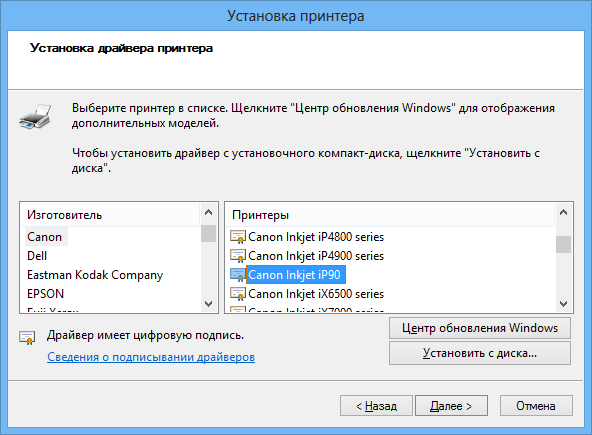
Task: Open the driver signing information link
Action: point(151,357)
